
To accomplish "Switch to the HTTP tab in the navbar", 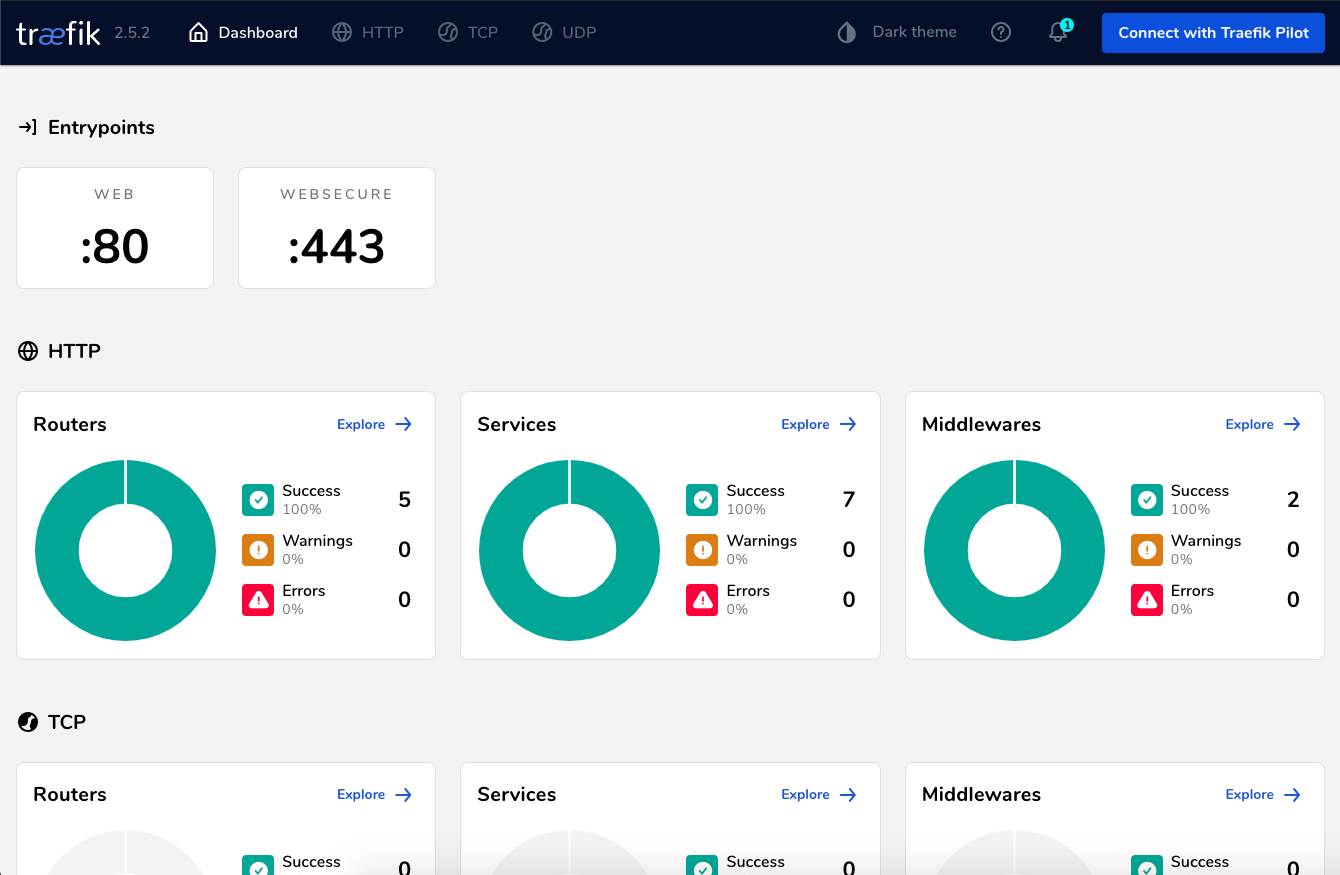I will pyautogui.click(x=367, y=31).
